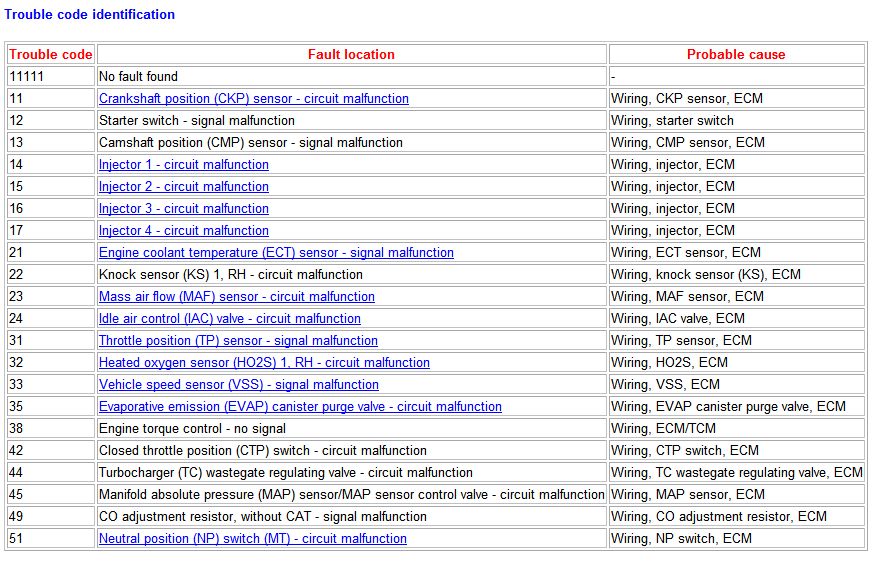
Task: Open Idle air control (IAC) valve link
Action: (229, 319)
